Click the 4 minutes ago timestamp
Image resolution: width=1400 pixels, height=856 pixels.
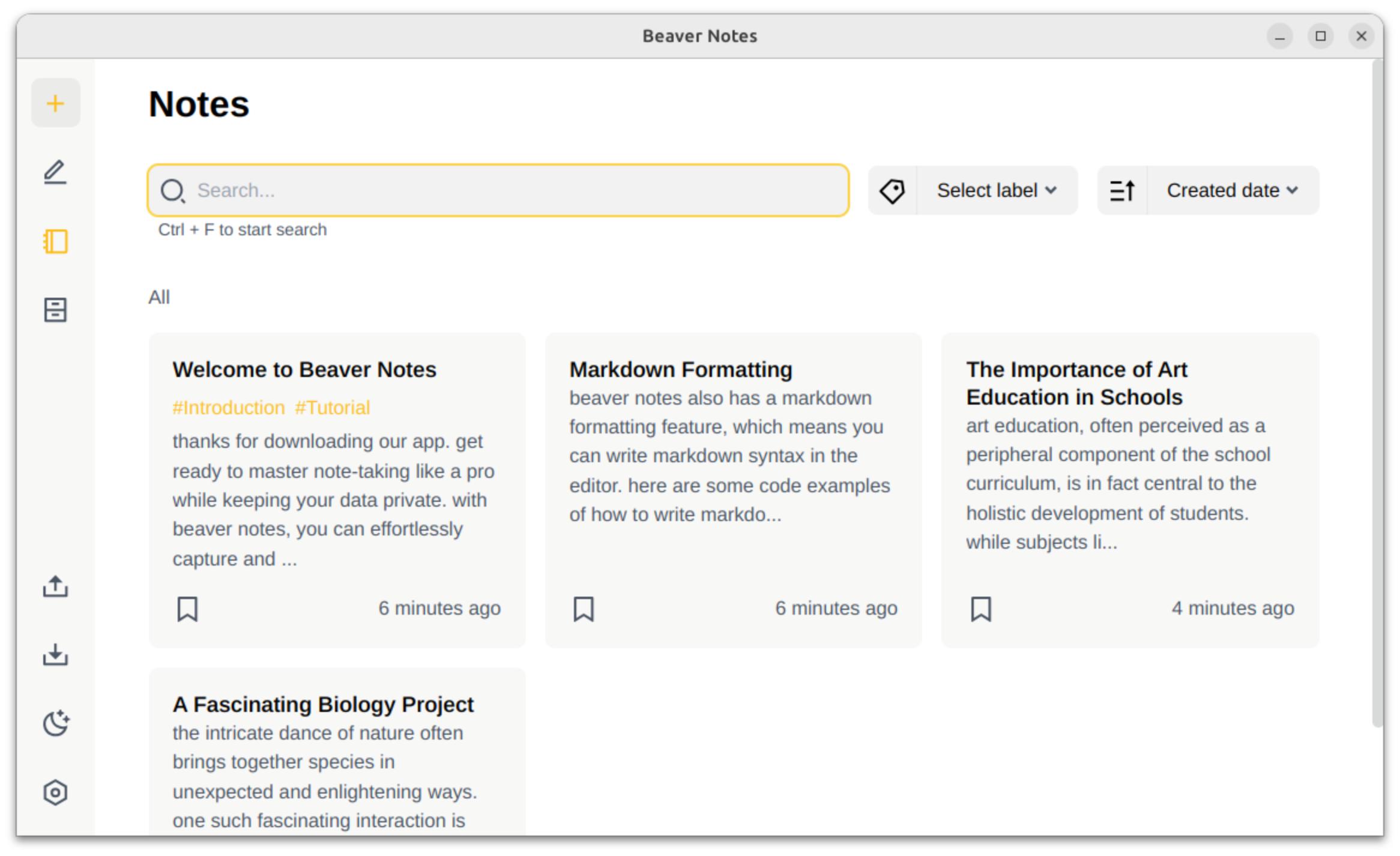click(1233, 608)
